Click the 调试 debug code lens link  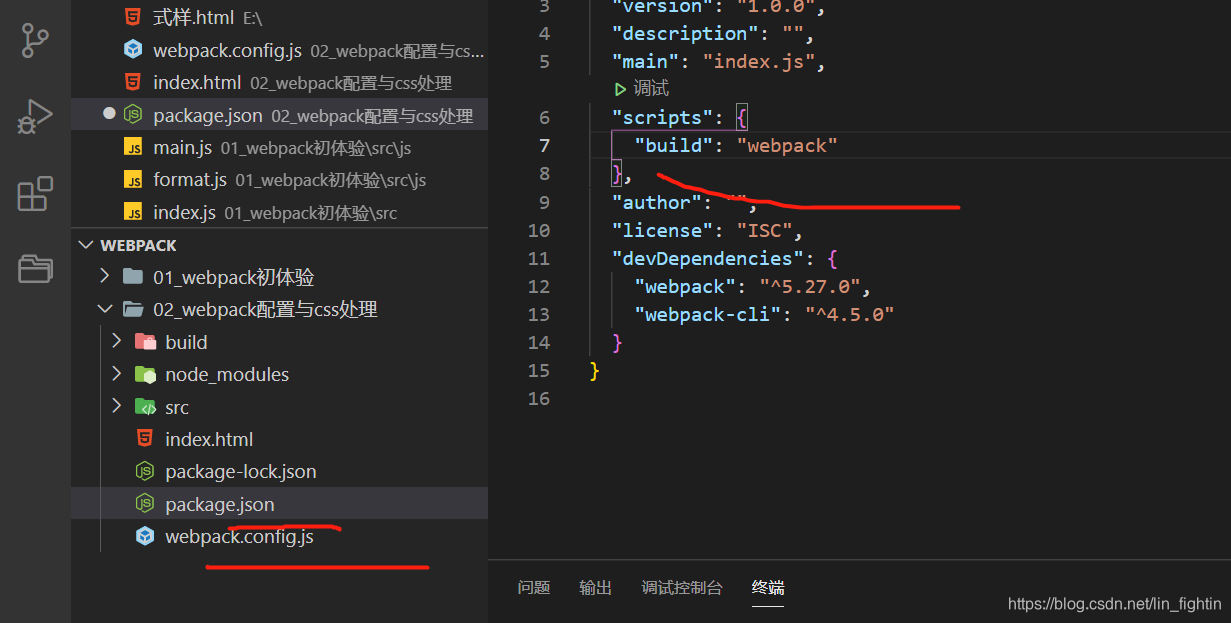[651, 89]
